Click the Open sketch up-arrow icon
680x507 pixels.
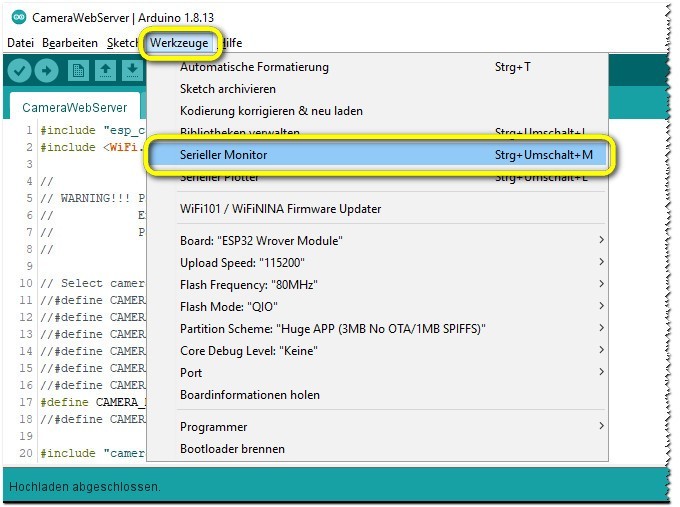[x=105, y=71]
